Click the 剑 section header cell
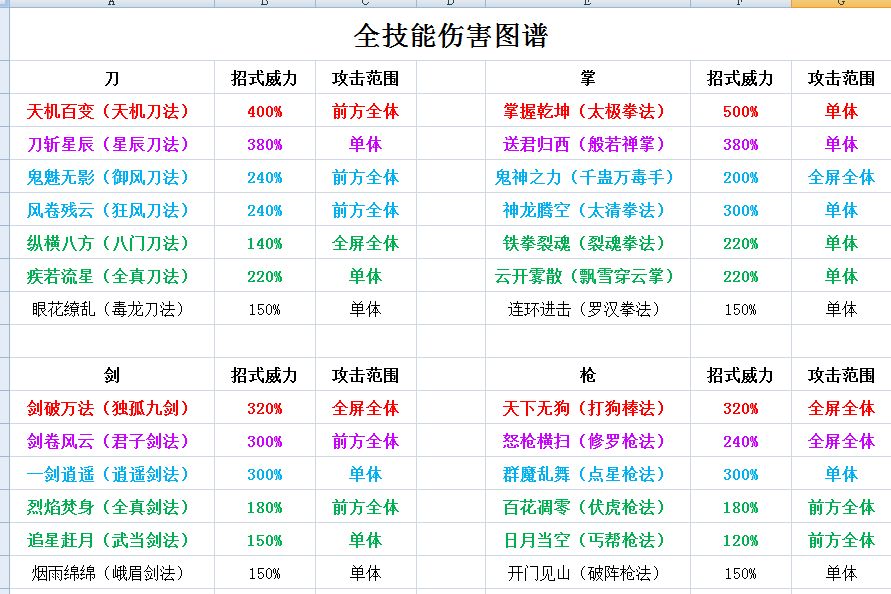Screen dimensions: 891x594 (112, 375)
